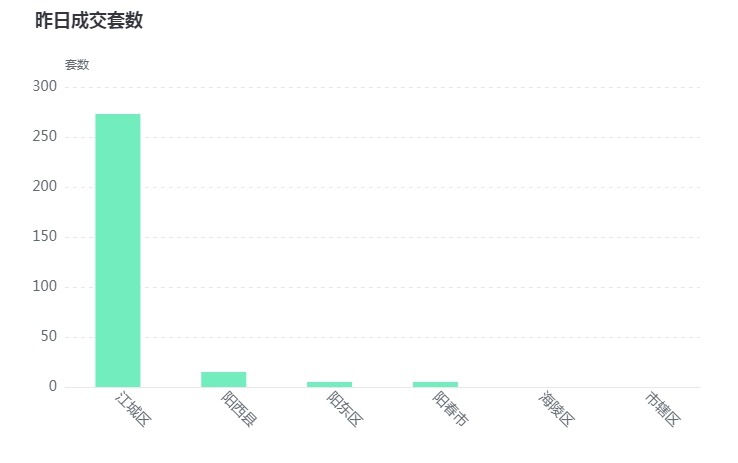The height and width of the screenshot is (463, 738).
Task: Select the 150 y-axis tick label
Action: tap(45, 236)
